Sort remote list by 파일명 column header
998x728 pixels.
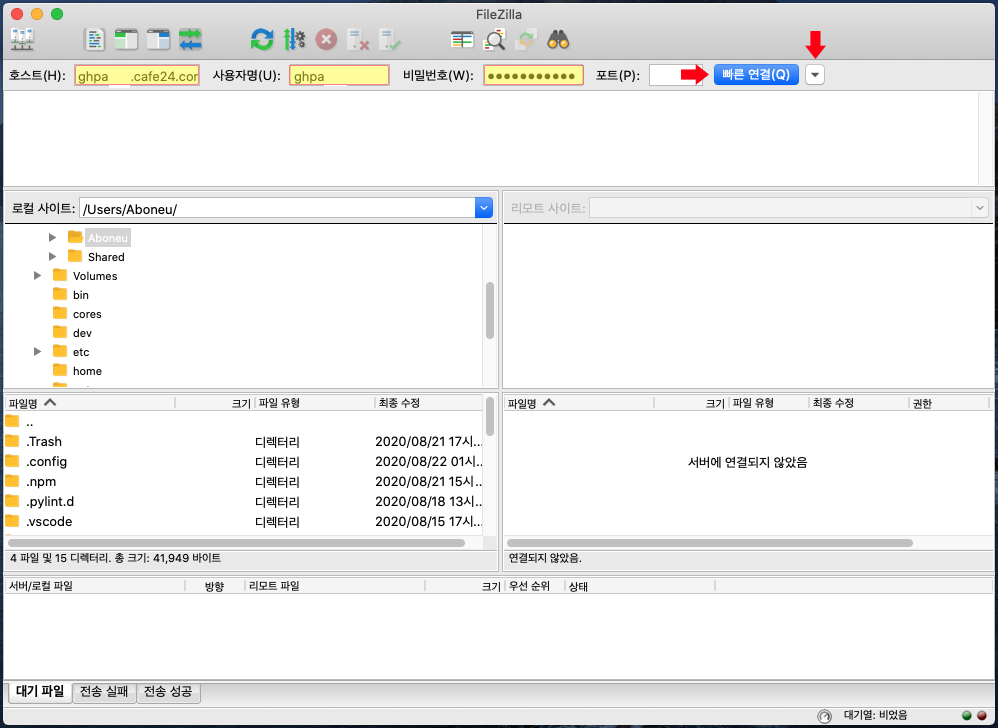tap(579, 403)
